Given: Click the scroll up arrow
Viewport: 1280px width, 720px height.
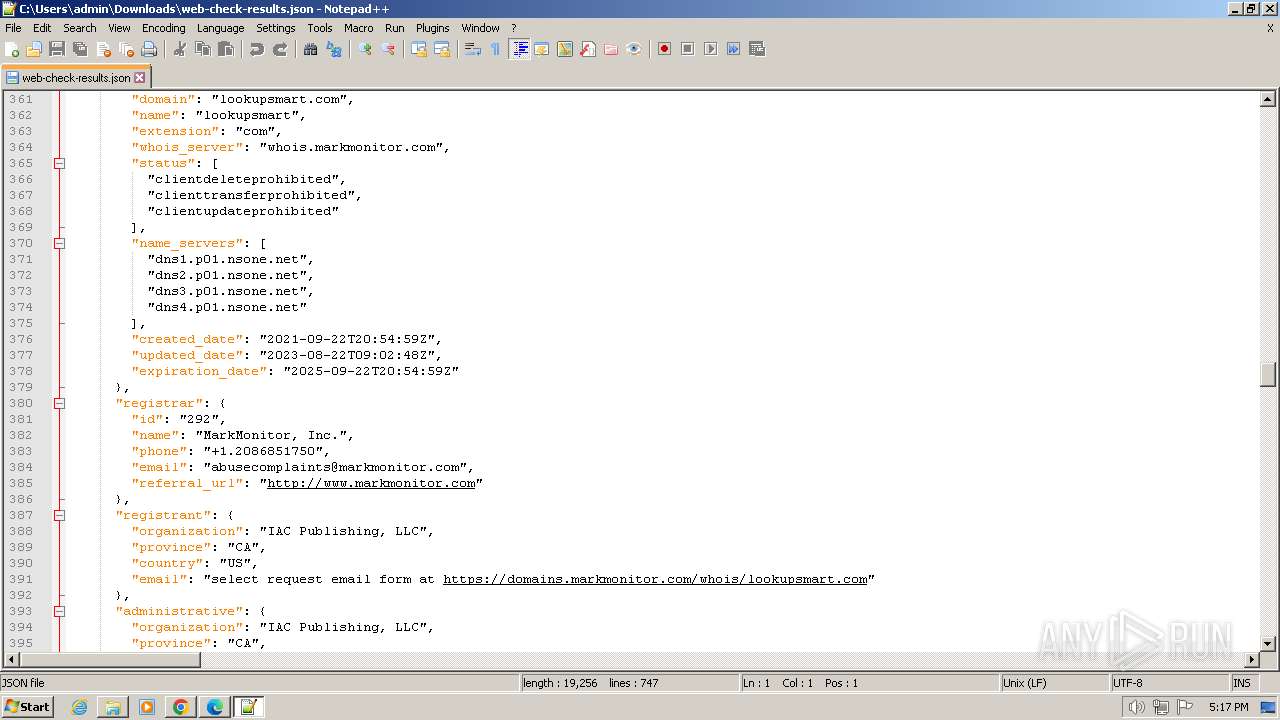Looking at the screenshot, I should click(x=1268, y=99).
